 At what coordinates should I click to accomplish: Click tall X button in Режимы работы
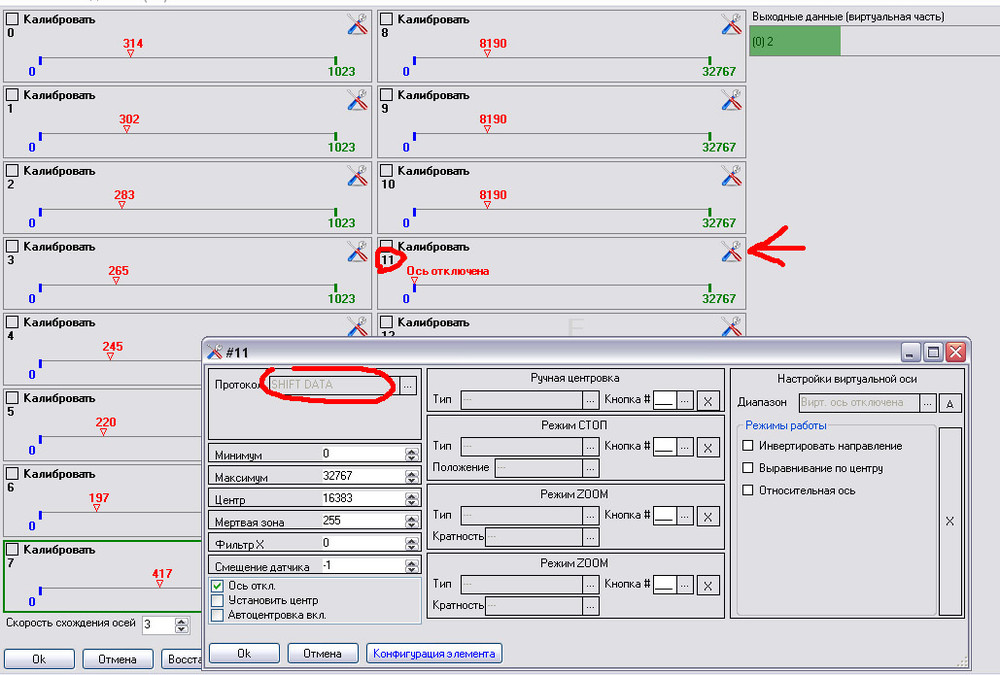(950, 521)
